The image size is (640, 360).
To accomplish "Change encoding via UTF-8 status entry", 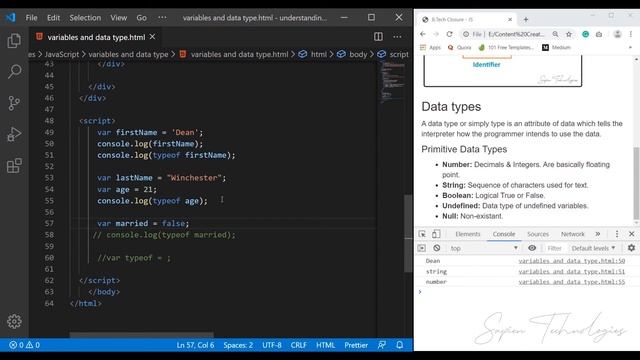I will point(272,345).
